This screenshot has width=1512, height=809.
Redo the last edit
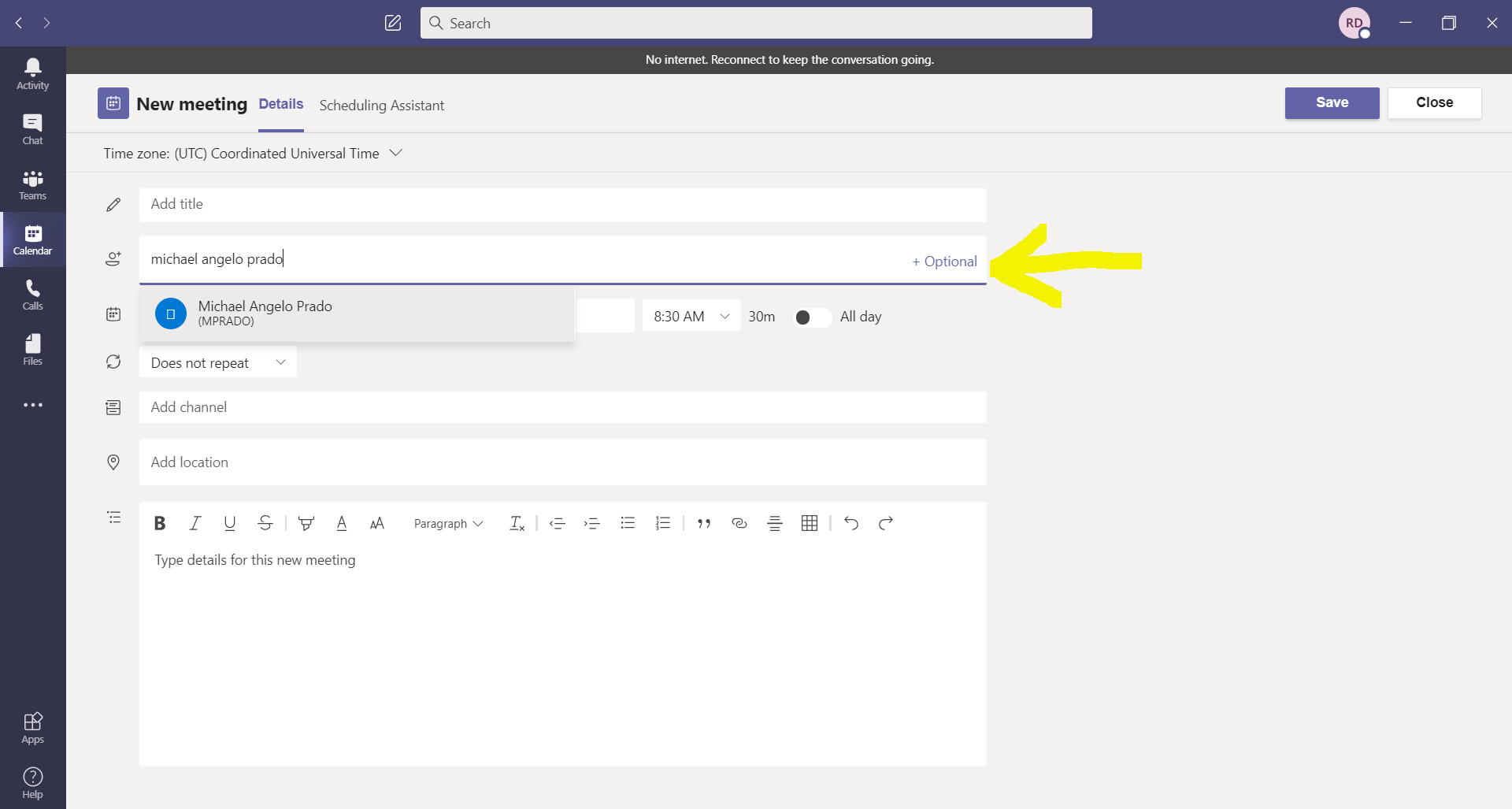tap(886, 523)
